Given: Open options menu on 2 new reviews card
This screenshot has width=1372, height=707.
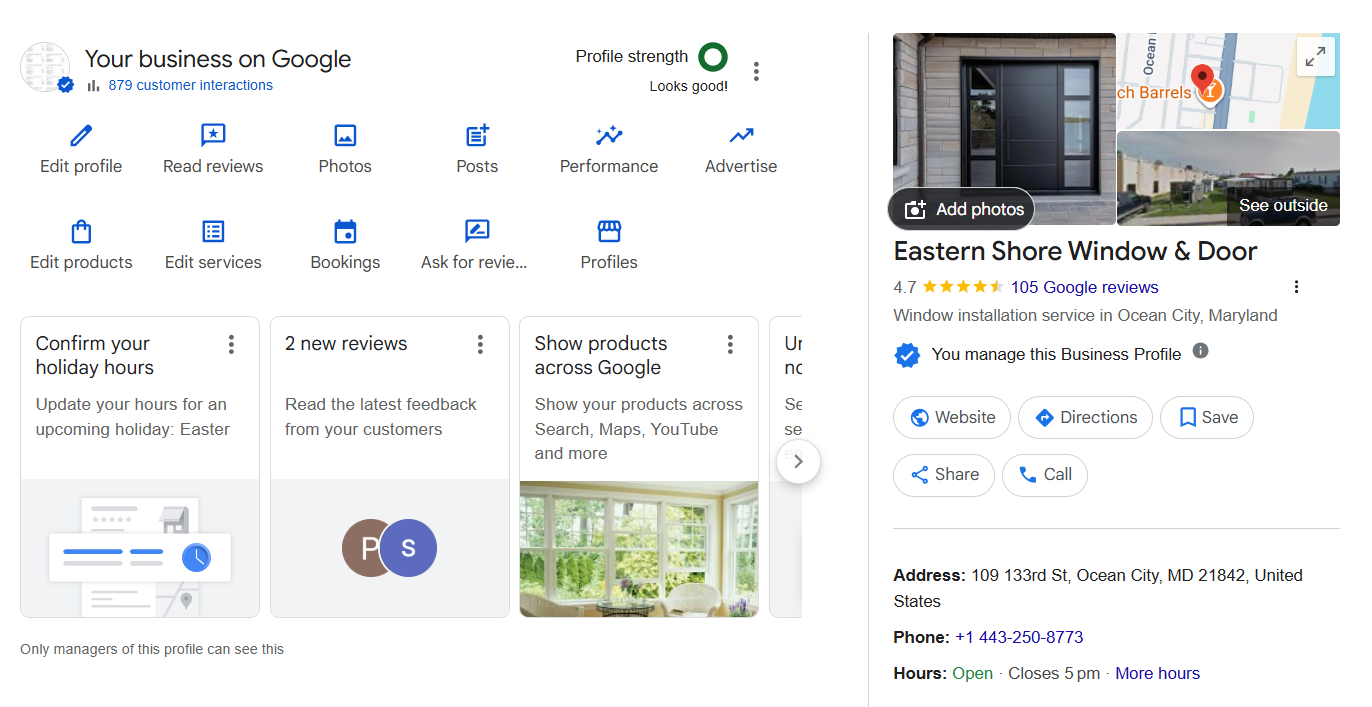Looking at the screenshot, I should tap(480, 344).
